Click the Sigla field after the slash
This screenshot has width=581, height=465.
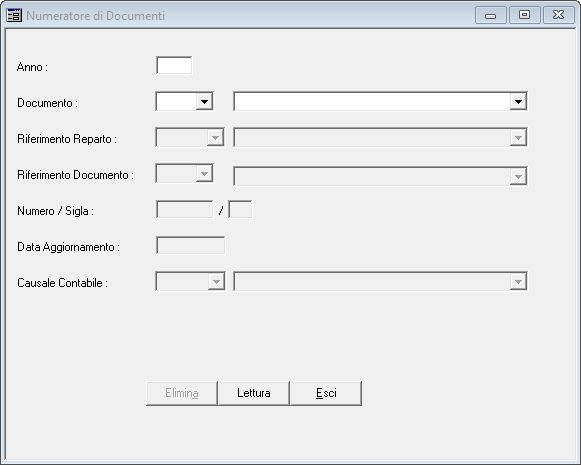click(x=240, y=210)
